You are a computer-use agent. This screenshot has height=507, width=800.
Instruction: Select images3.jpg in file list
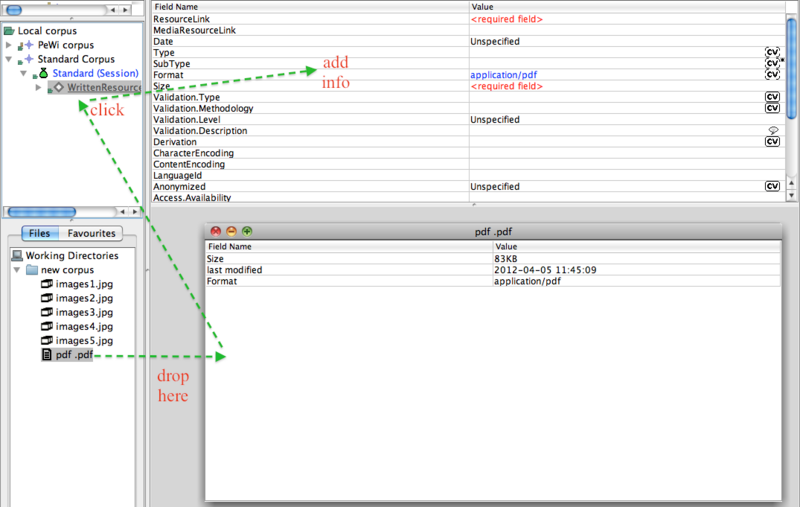click(84, 312)
